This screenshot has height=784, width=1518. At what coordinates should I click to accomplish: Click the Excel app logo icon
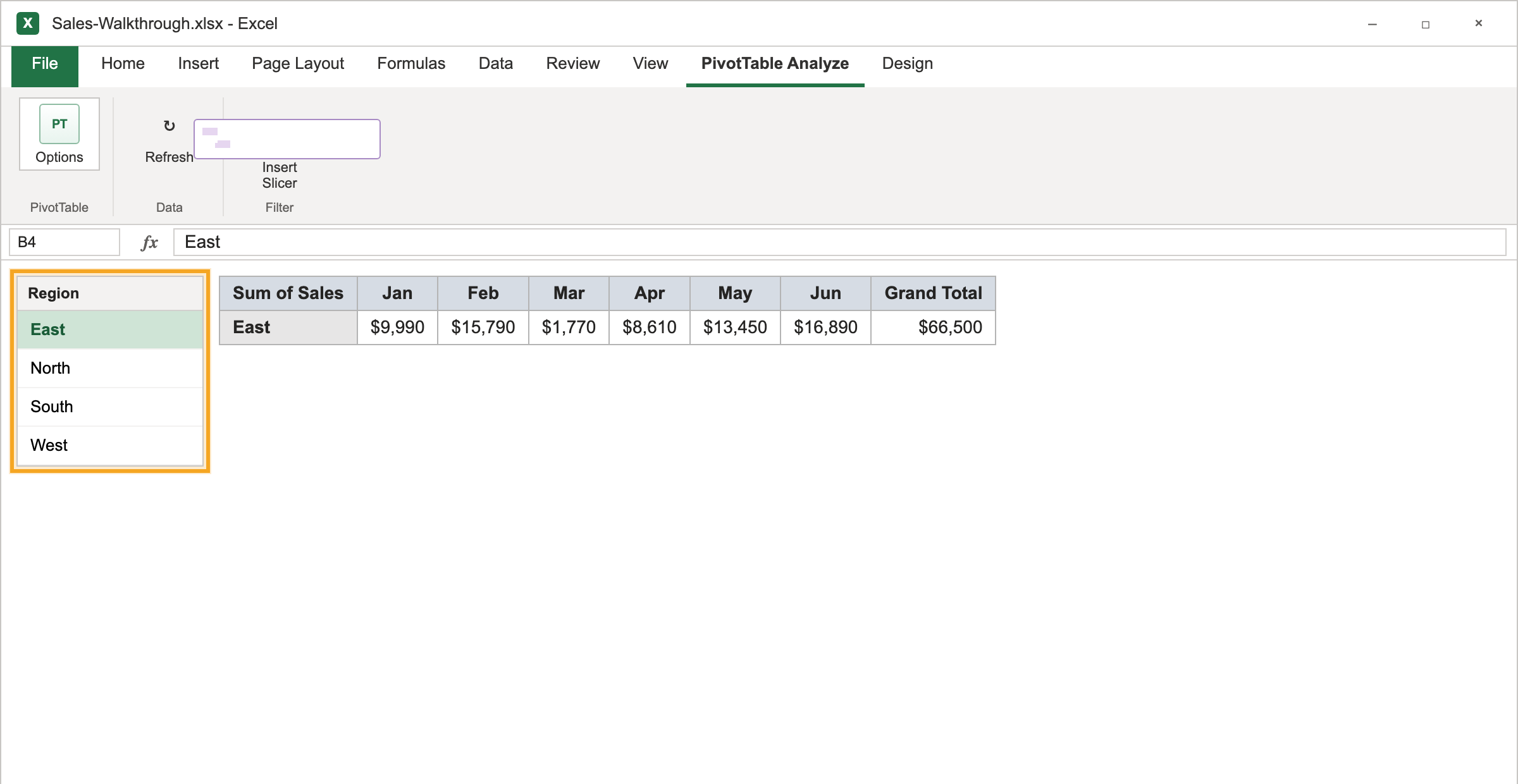(x=28, y=23)
